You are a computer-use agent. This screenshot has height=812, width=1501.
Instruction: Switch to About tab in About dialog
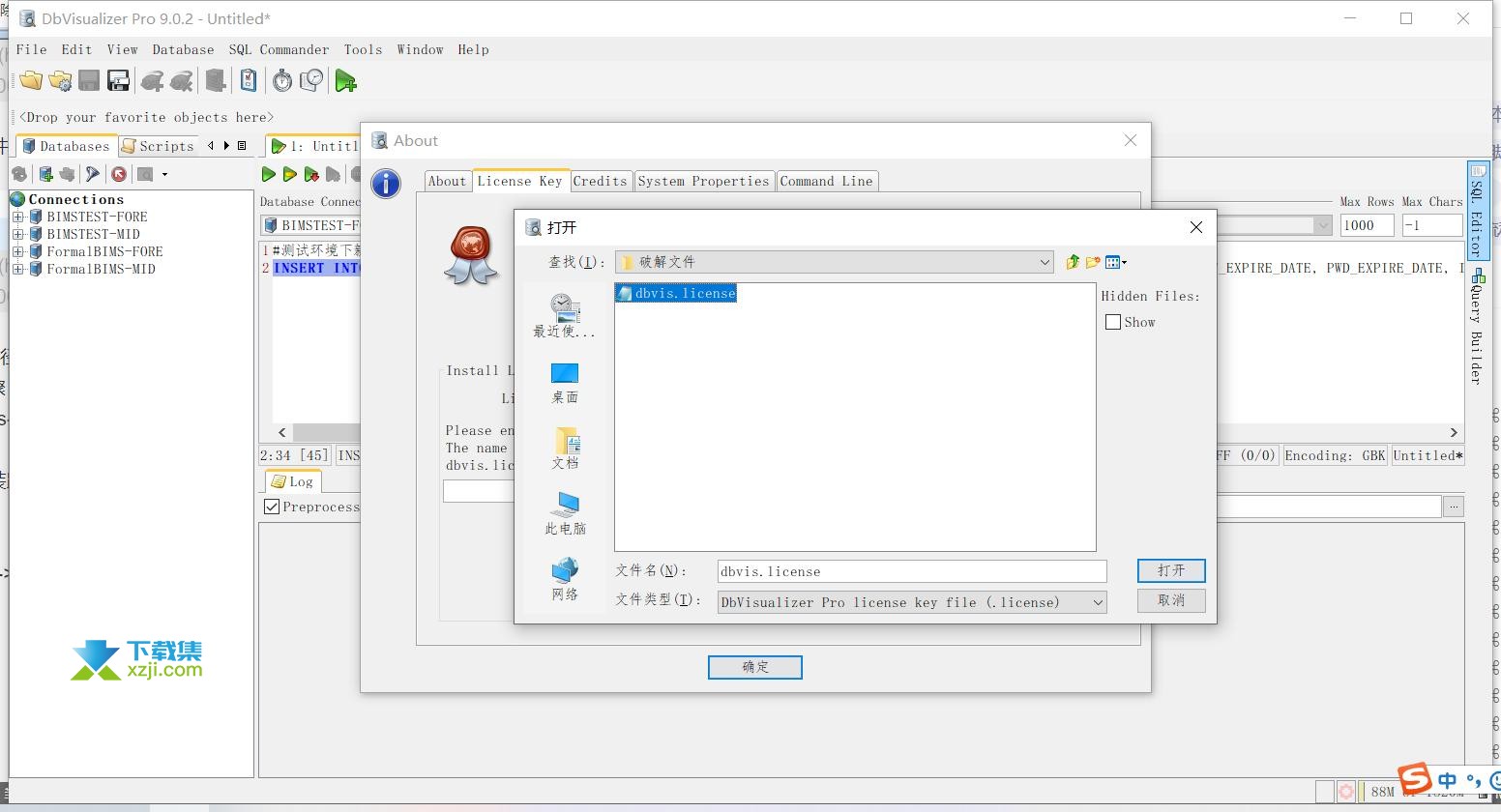click(447, 181)
